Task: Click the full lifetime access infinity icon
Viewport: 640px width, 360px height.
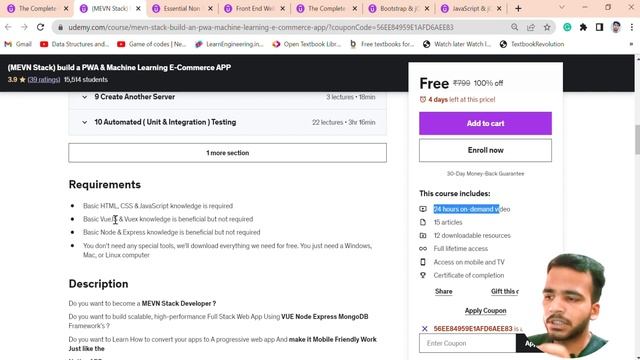Action: (x=423, y=249)
